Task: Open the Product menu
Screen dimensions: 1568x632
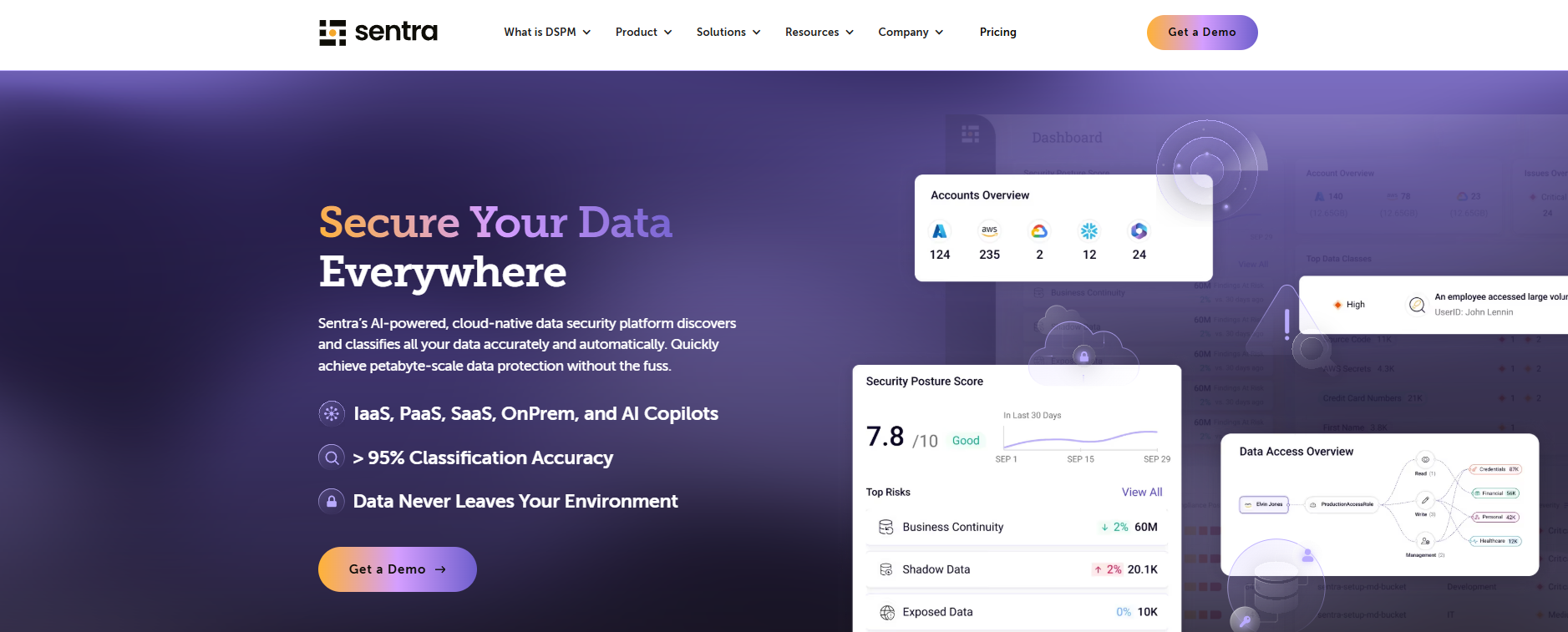Action: tap(643, 33)
